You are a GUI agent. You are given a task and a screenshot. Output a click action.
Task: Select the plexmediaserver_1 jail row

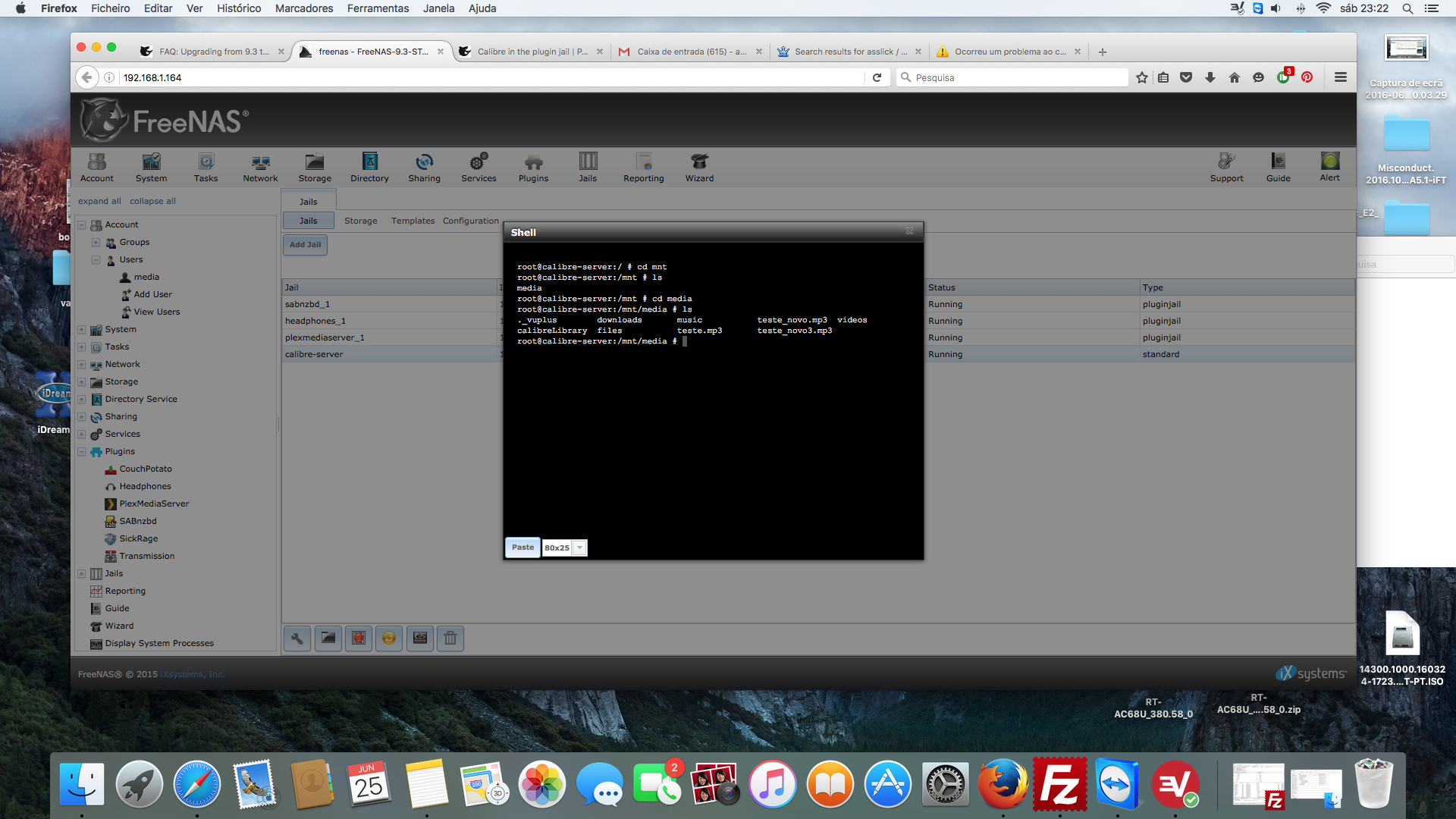818,337
